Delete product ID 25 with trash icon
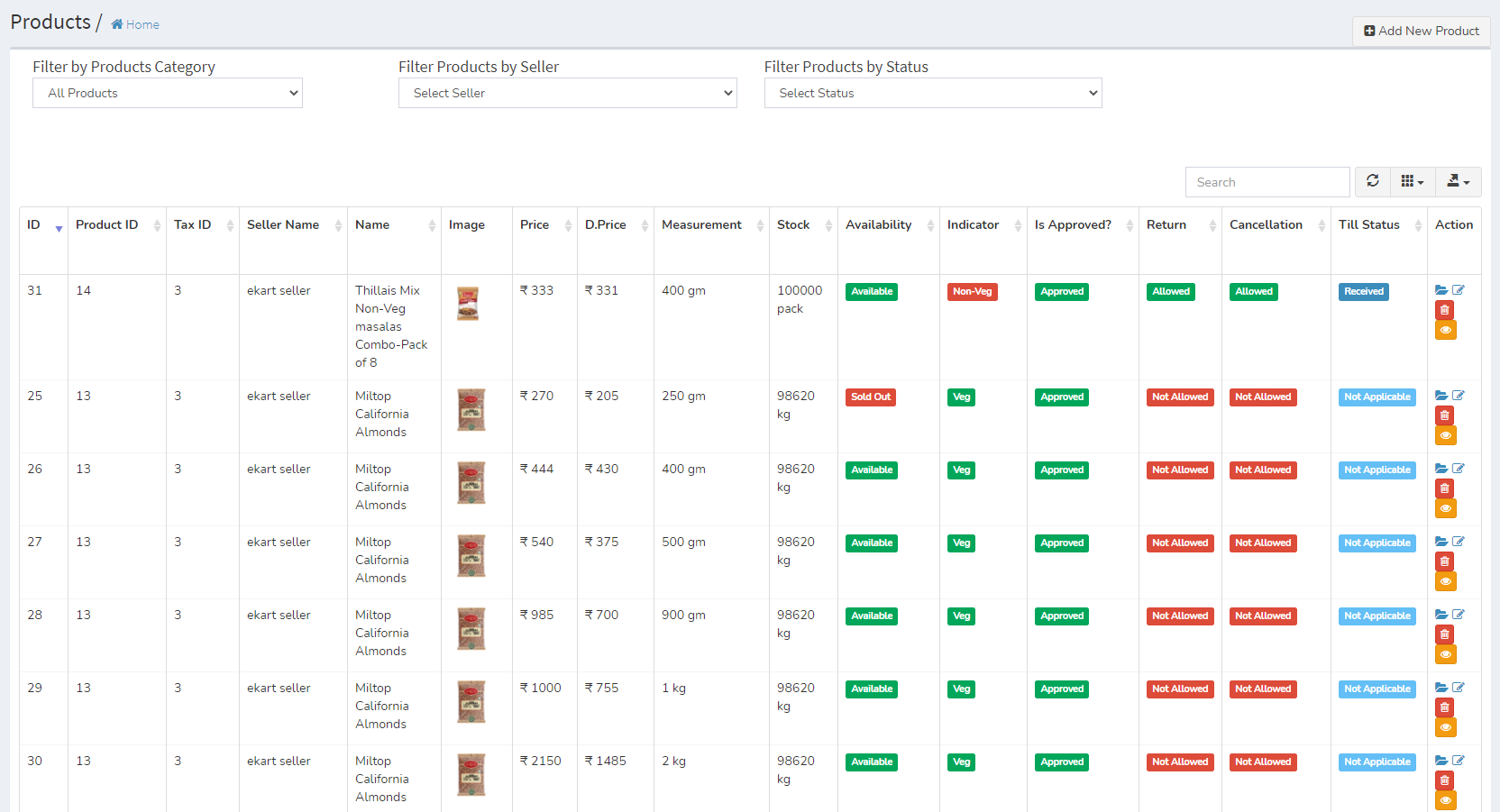1500x812 pixels. click(x=1445, y=415)
